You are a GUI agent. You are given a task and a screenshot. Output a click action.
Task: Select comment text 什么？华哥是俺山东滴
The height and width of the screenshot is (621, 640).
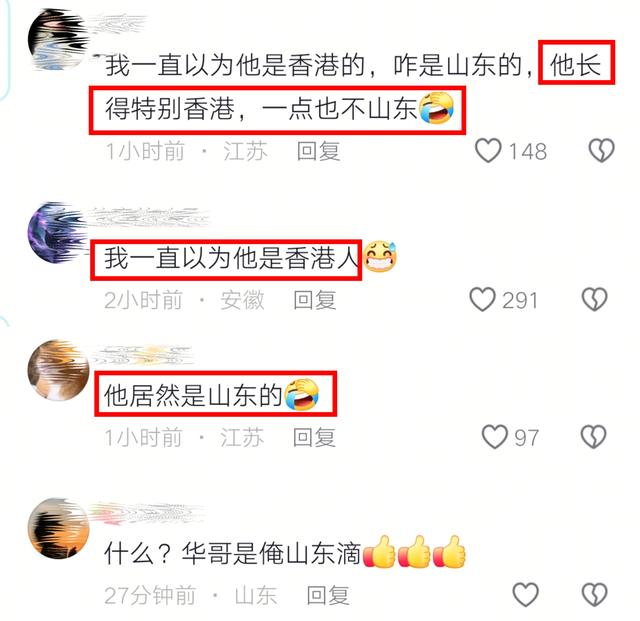click(x=233, y=553)
